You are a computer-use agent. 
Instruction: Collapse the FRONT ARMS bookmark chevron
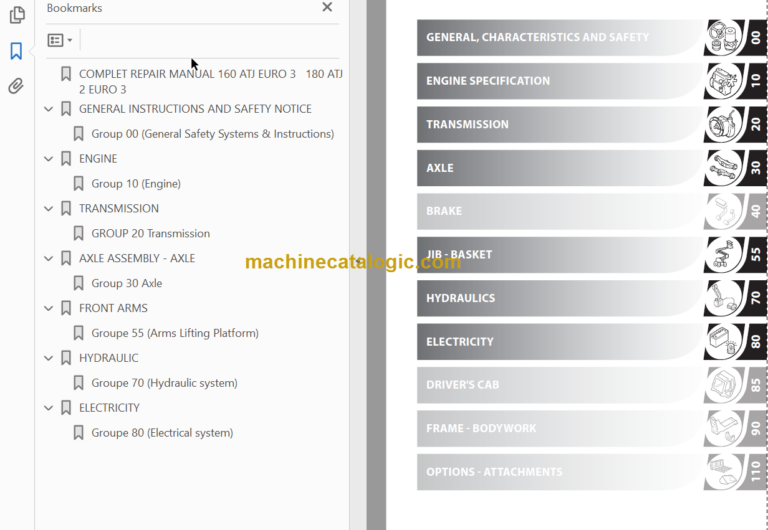point(48,308)
